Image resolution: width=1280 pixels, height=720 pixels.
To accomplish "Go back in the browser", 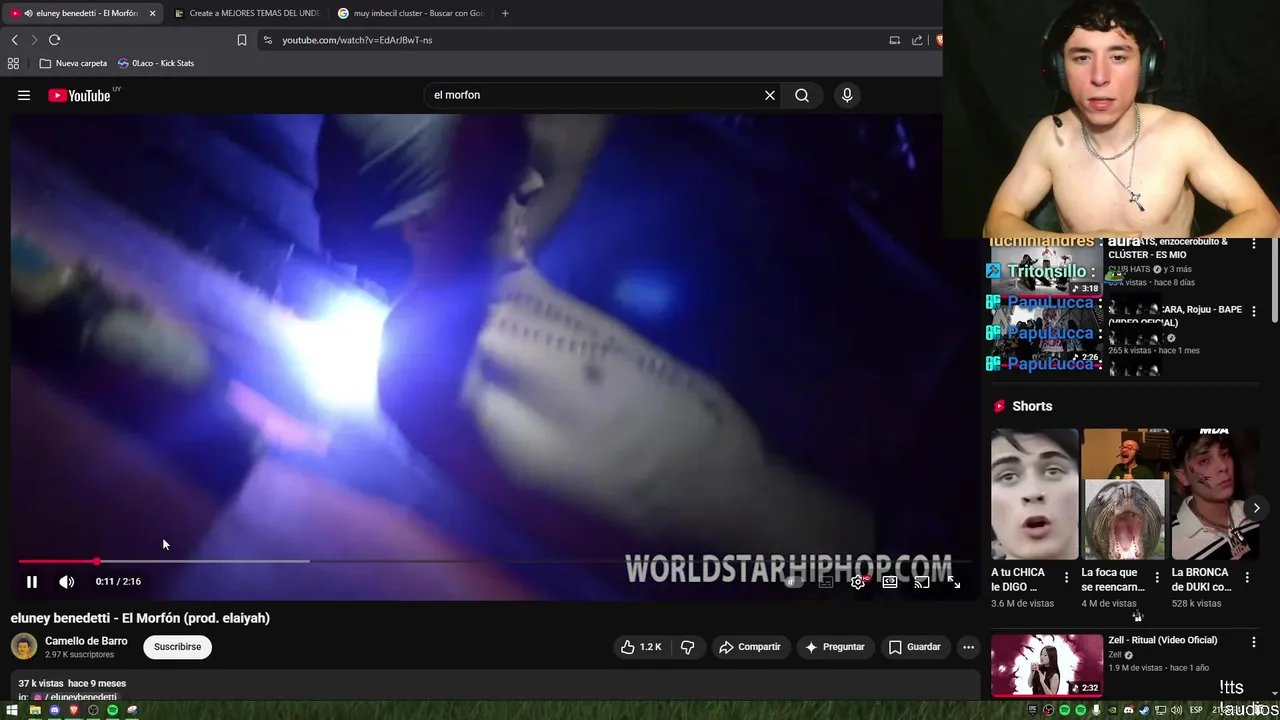I will (15, 40).
